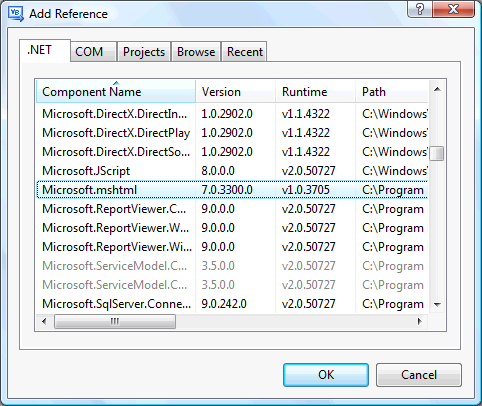Click the vertical scrollbar thumb
Image resolution: width=482 pixels, height=406 pixels.
click(x=437, y=153)
